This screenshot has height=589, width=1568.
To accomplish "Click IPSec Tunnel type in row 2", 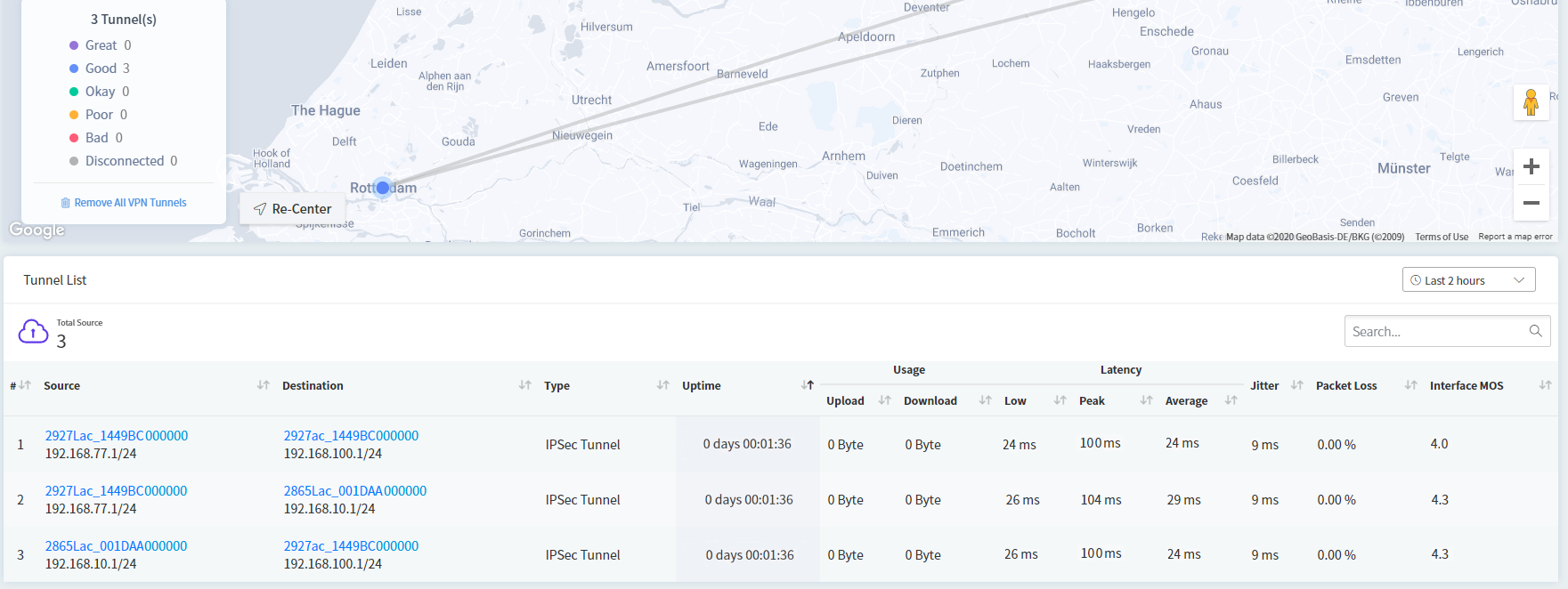I will click(x=583, y=500).
